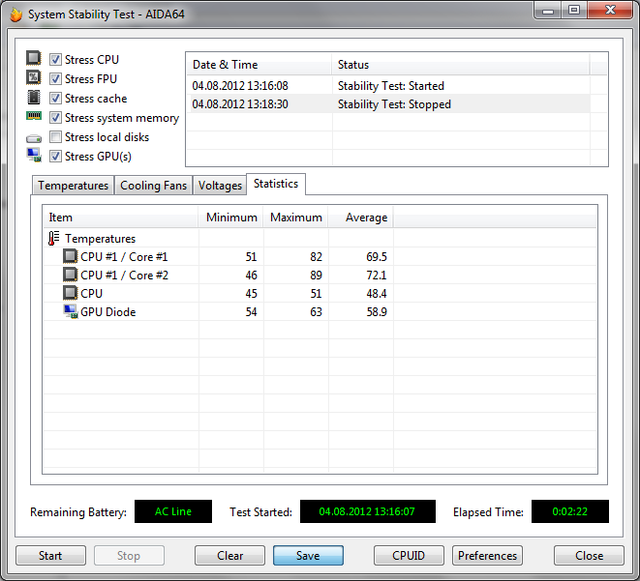
Task: Open the Voltages tab
Action: click(x=220, y=185)
